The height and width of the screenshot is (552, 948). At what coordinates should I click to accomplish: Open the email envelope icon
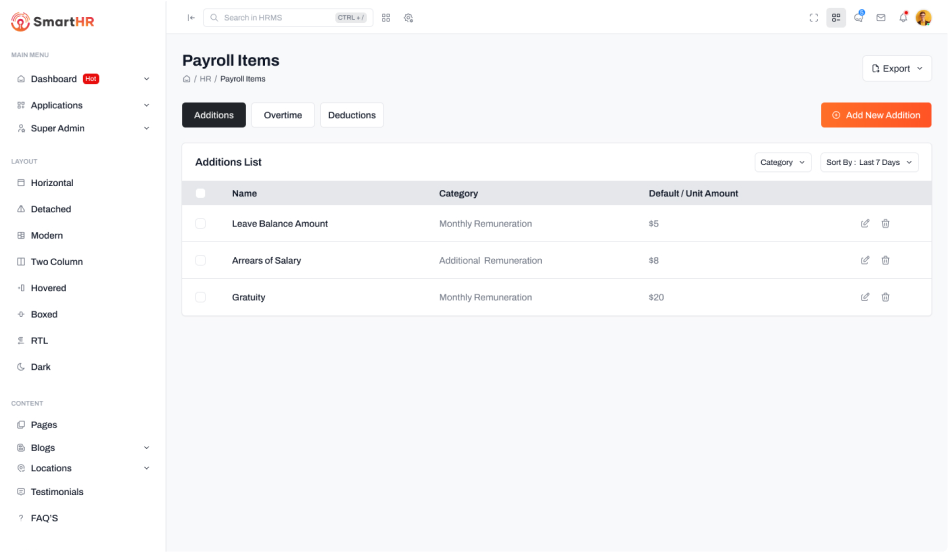tap(881, 18)
